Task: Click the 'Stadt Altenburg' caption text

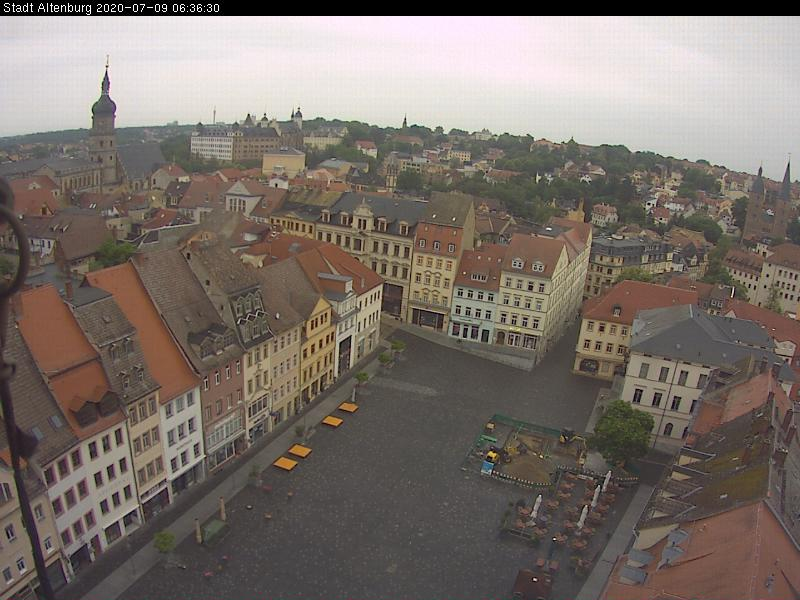Action: tap(48, 8)
